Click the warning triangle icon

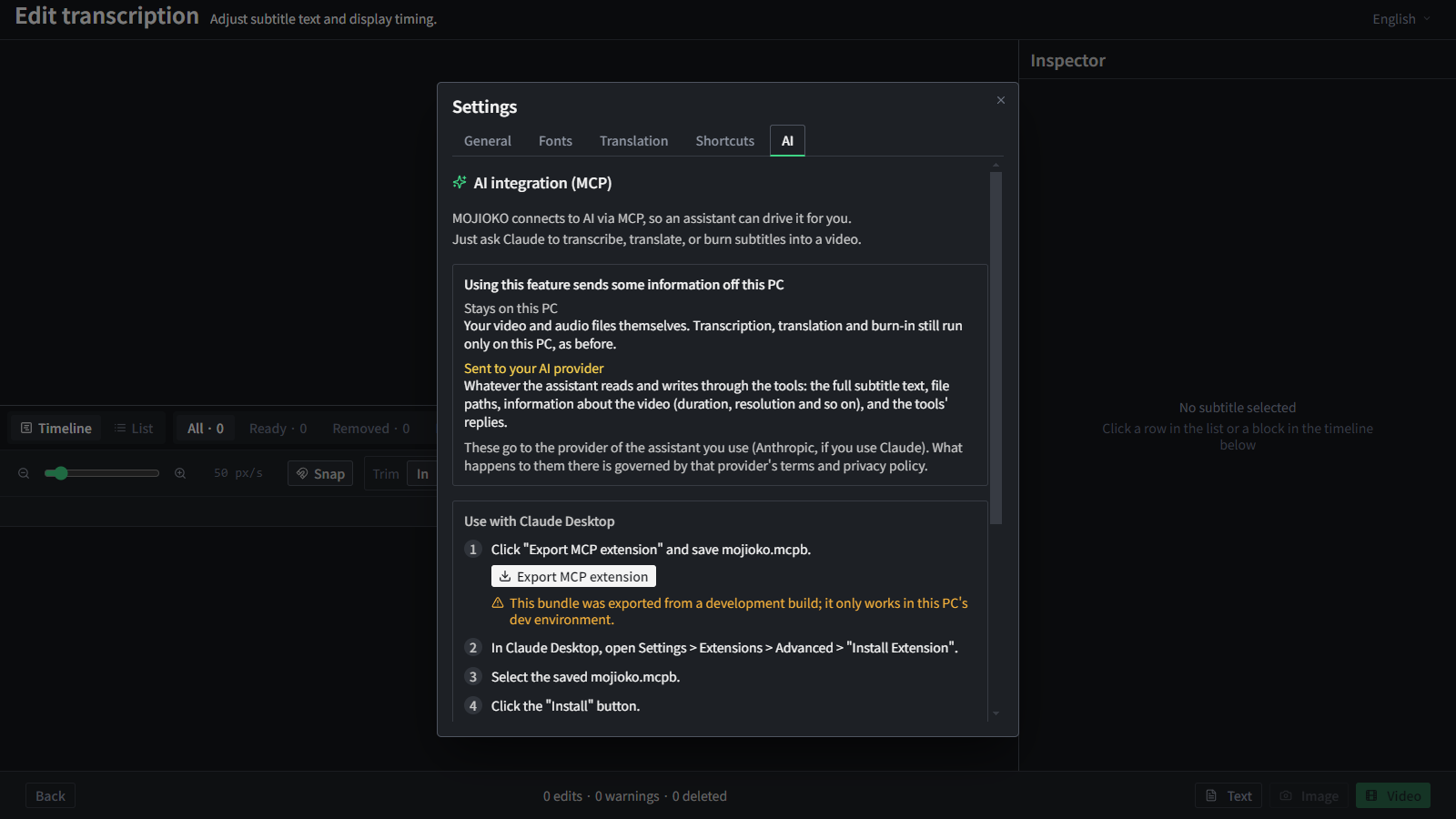point(498,603)
